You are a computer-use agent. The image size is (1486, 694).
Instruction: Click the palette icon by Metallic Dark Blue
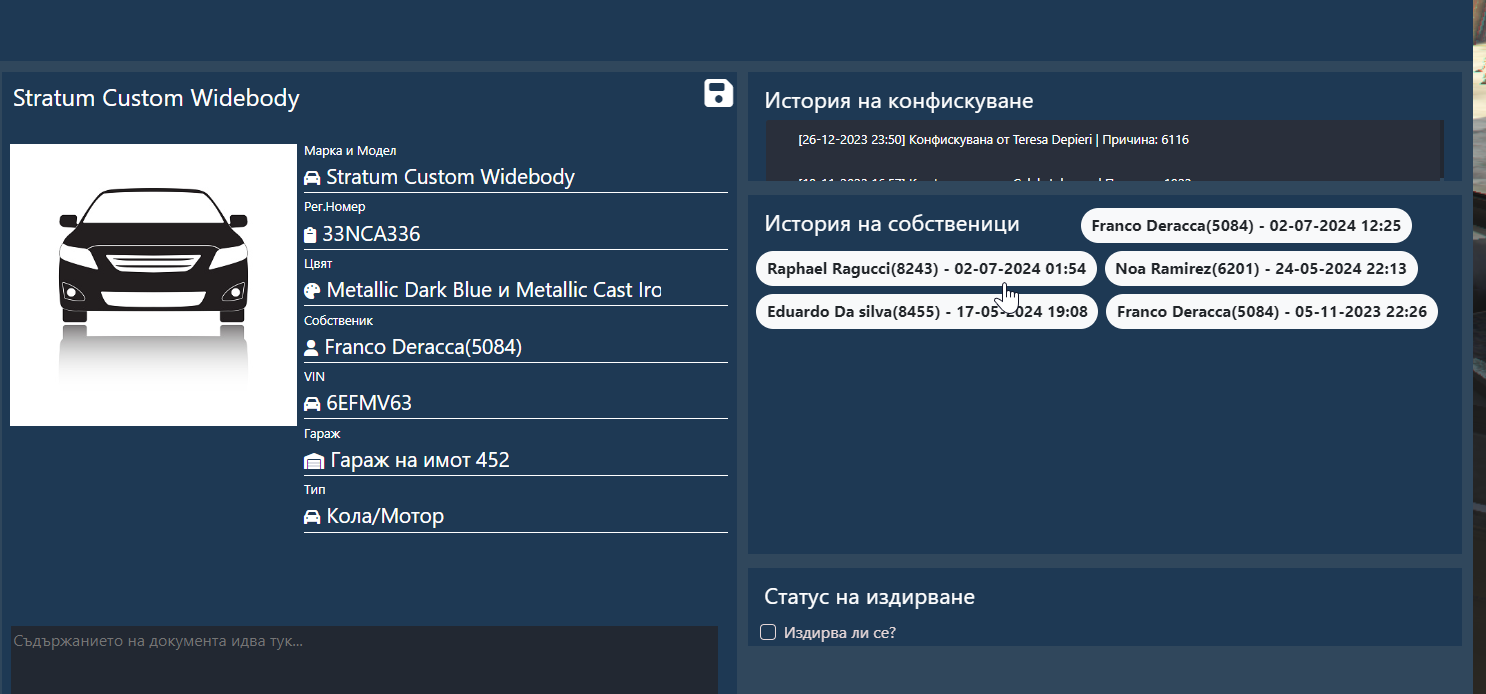pos(312,291)
